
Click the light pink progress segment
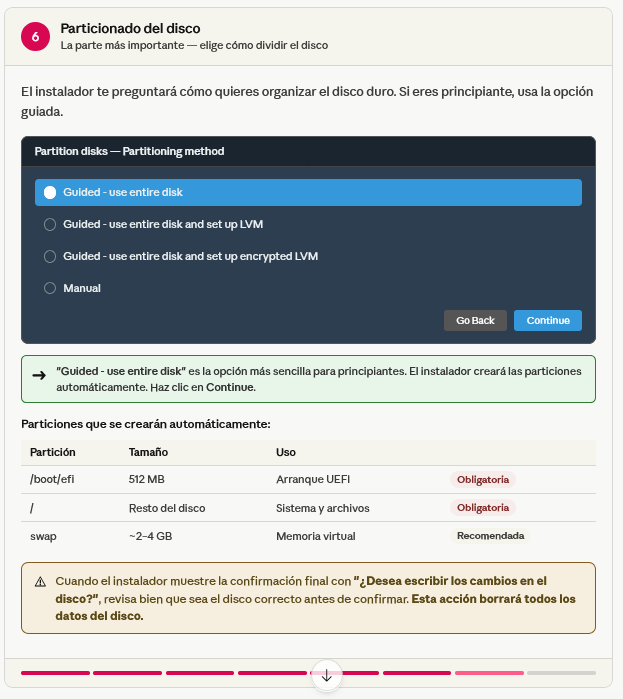click(x=489, y=673)
